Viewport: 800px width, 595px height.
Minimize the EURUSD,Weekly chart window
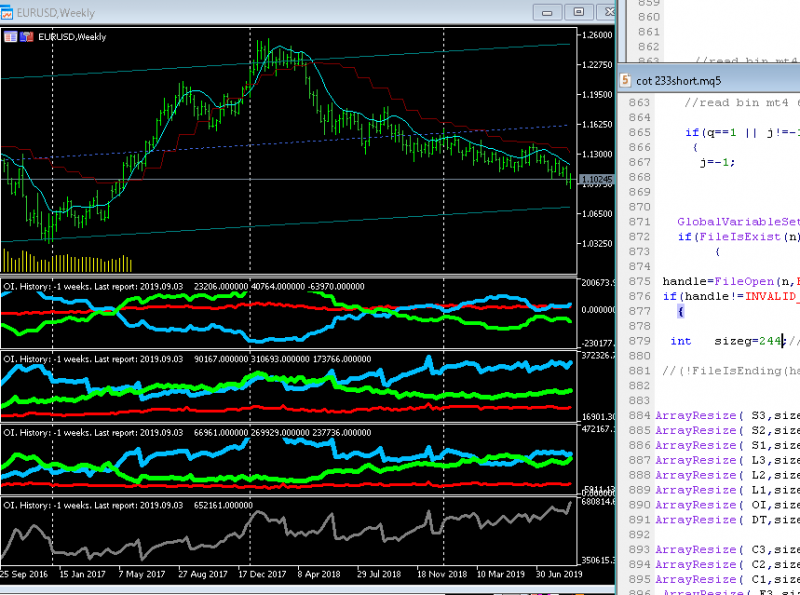pyautogui.click(x=547, y=12)
